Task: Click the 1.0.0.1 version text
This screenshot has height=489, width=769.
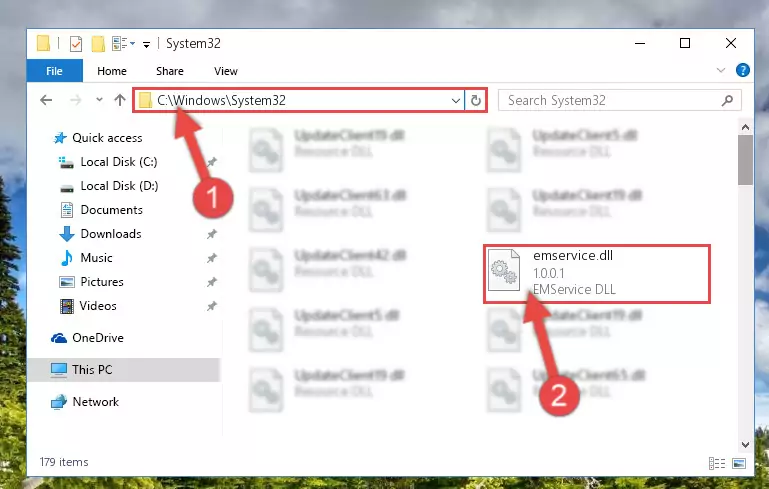Action: [549, 273]
